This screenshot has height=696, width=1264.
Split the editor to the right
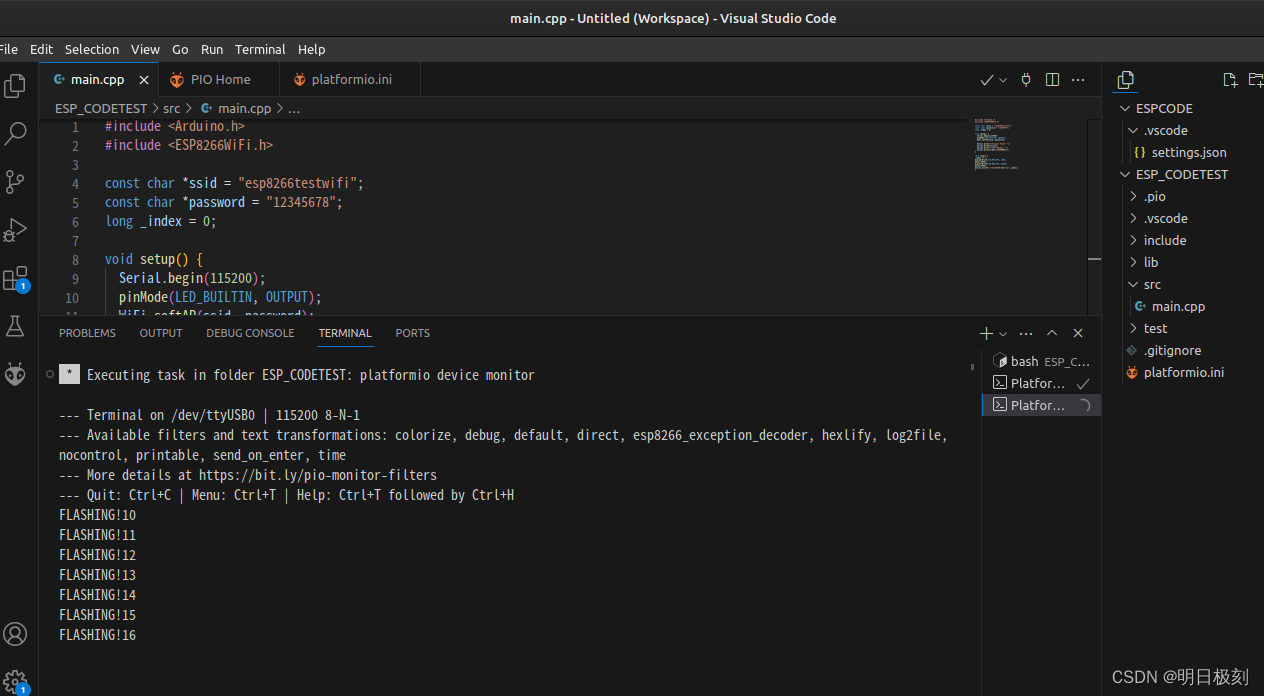(1052, 80)
